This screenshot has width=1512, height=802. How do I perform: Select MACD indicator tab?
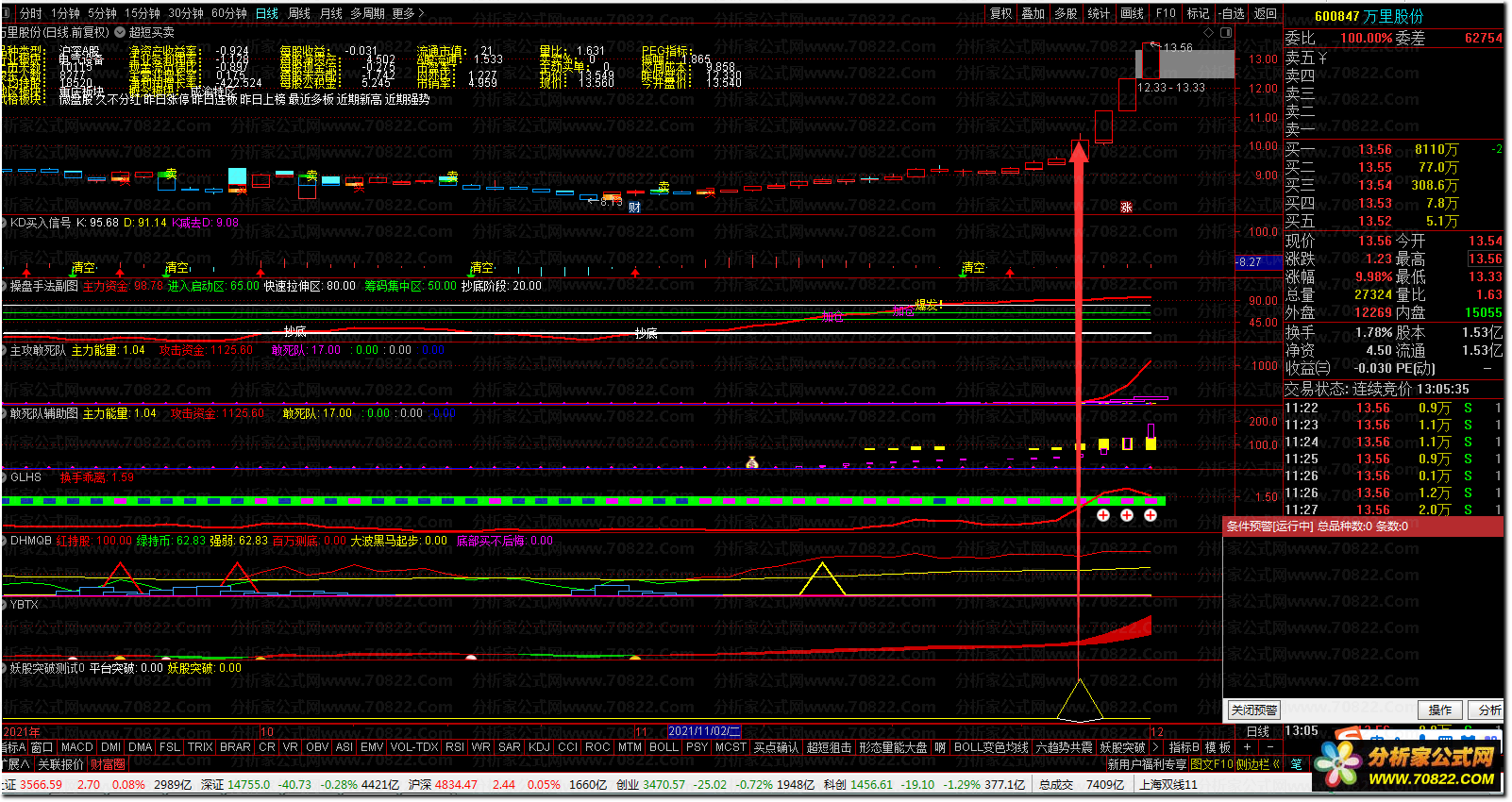point(77,746)
